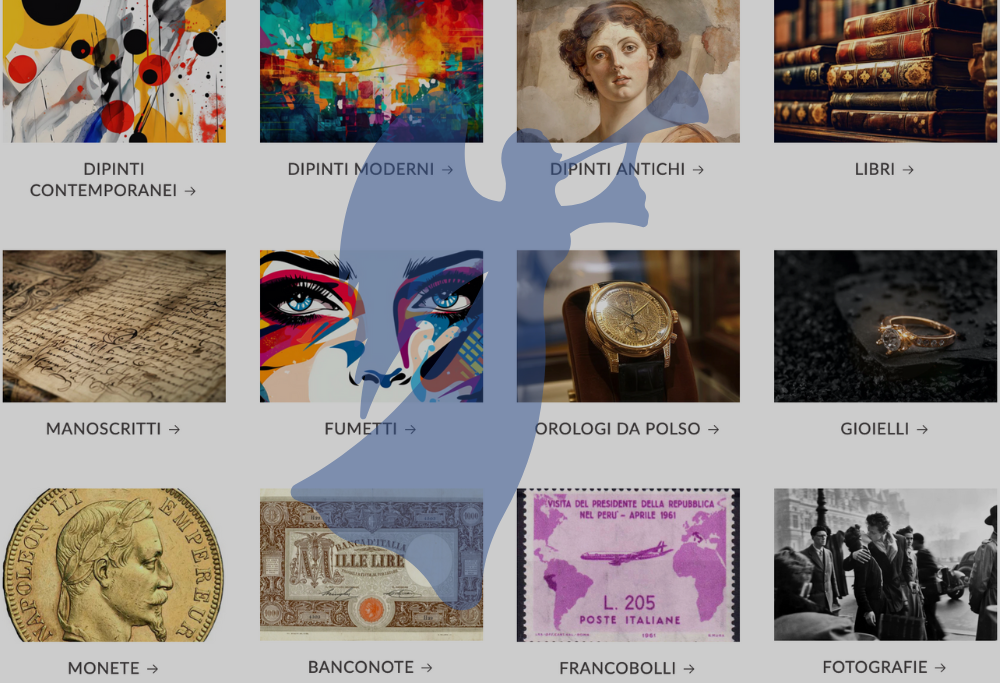This screenshot has height=683, width=1000.
Task: Click the arrow next to Dipinti Moderni
Action: click(x=448, y=170)
